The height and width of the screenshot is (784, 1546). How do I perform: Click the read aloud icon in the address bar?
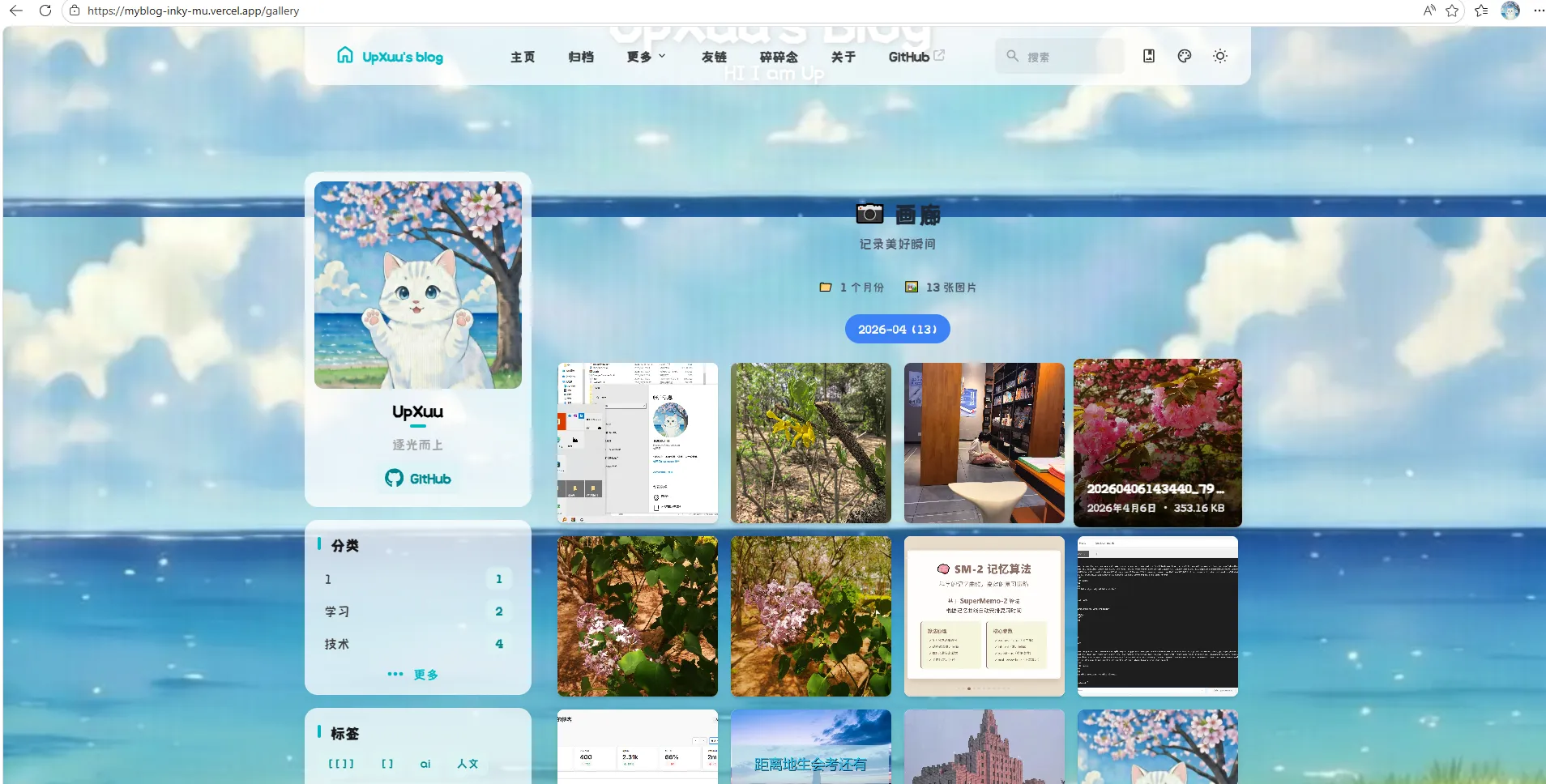coord(1429,11)
